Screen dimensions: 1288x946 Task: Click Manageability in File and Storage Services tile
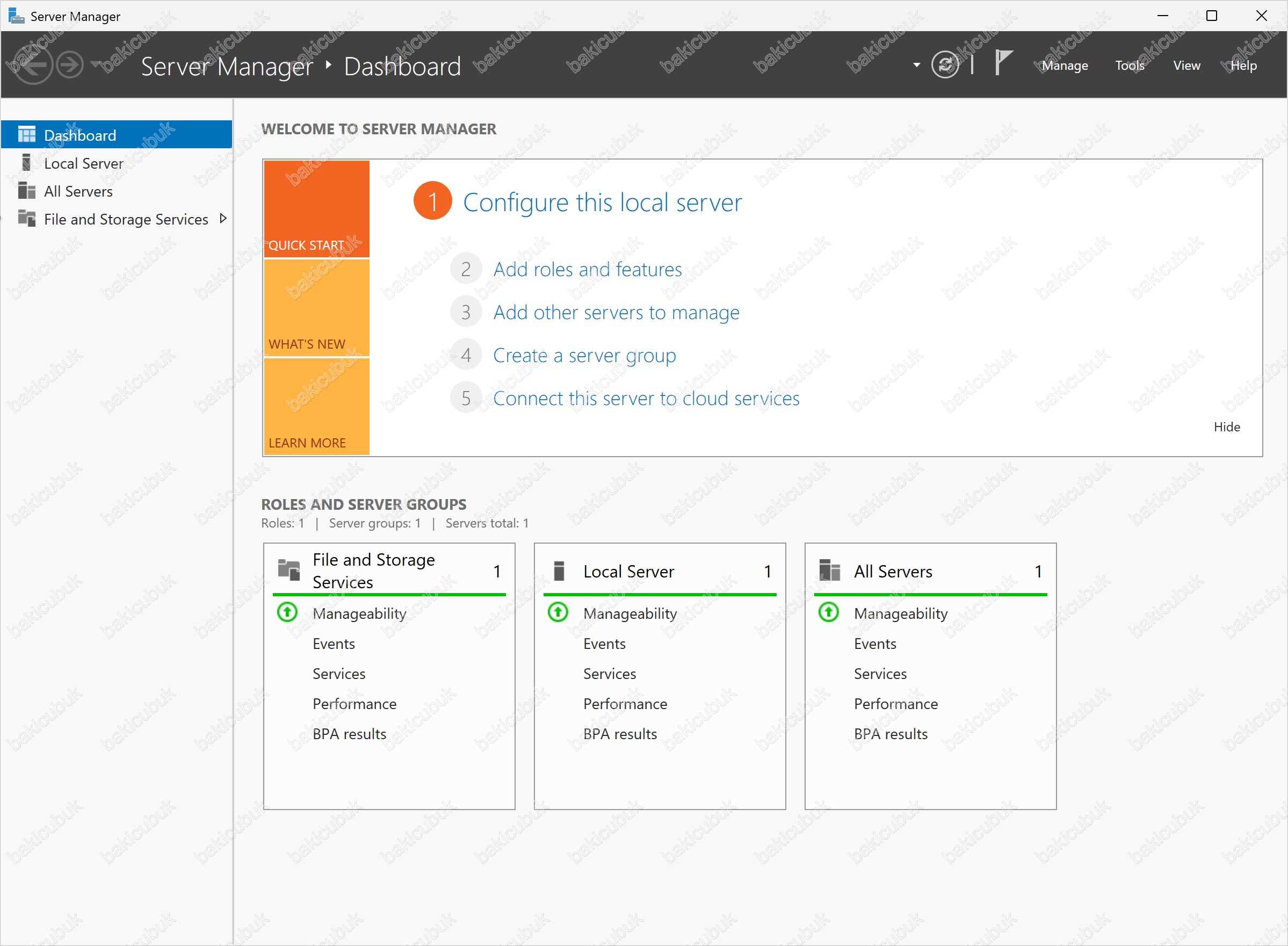pos(359,613)
